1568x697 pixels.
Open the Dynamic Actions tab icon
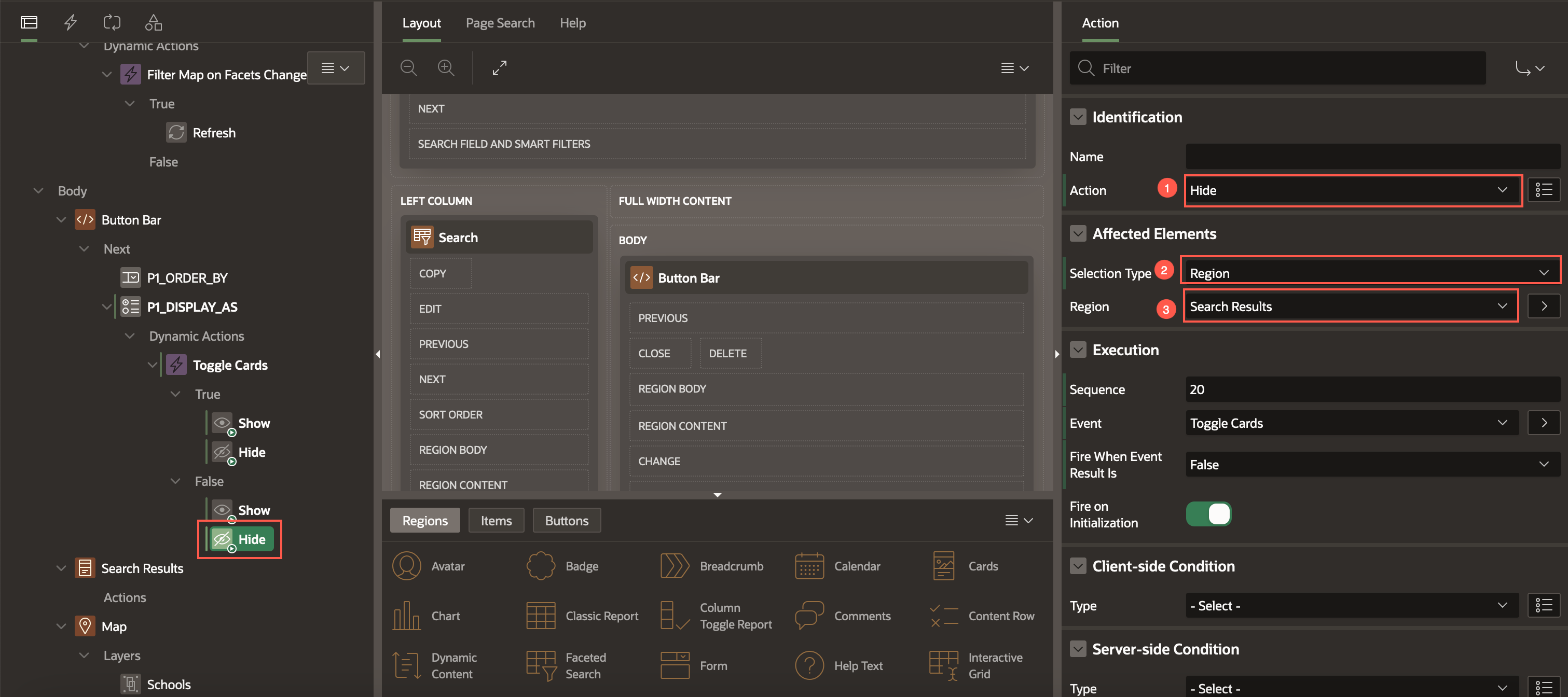point(71,22)
